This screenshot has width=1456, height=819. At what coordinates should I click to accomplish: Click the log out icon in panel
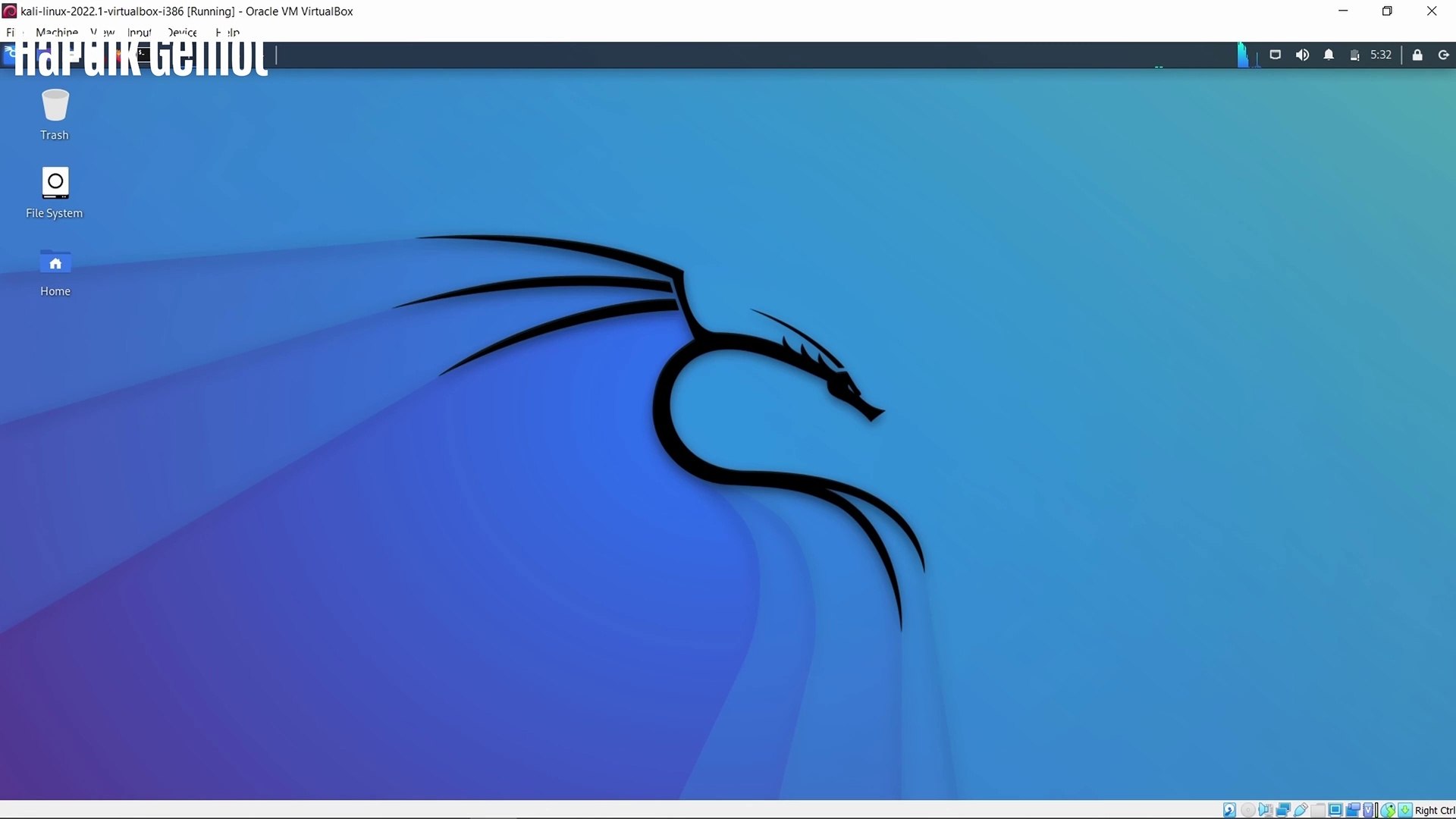pyautogui.click(x=1443, y=55)
